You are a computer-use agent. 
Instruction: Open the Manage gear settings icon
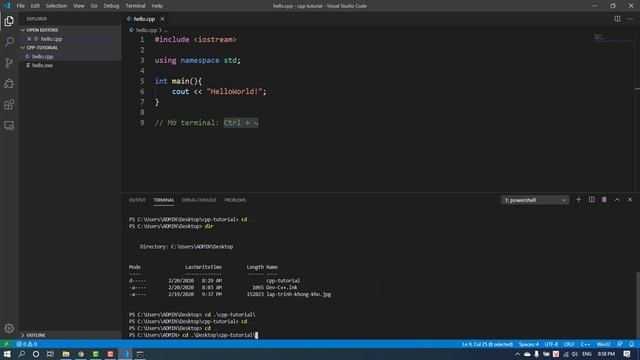(9, 328)
